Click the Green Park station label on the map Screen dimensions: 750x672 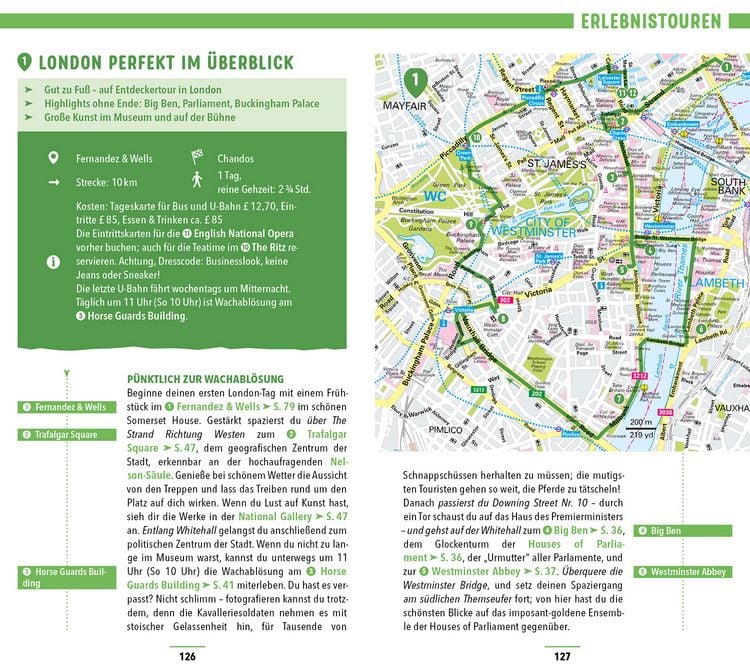[x=464, y=154]
